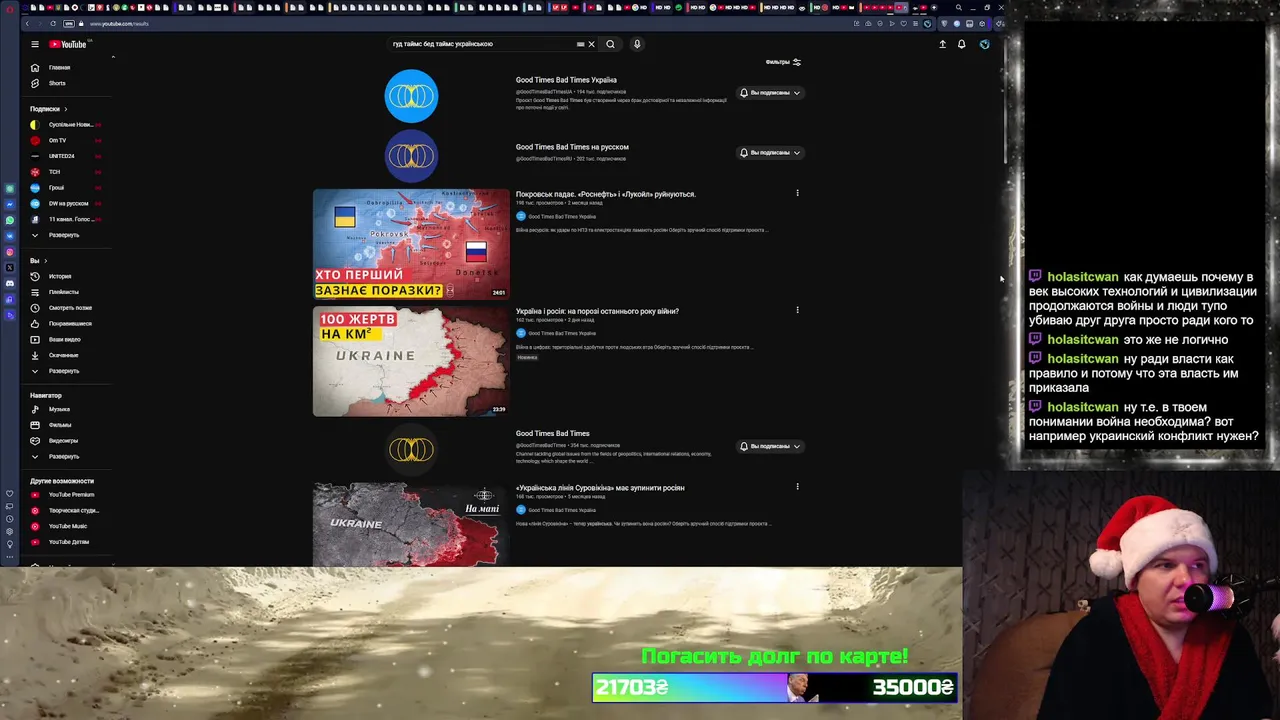Open the YouTube hamburger guide menu

click(x=34, y=44)
